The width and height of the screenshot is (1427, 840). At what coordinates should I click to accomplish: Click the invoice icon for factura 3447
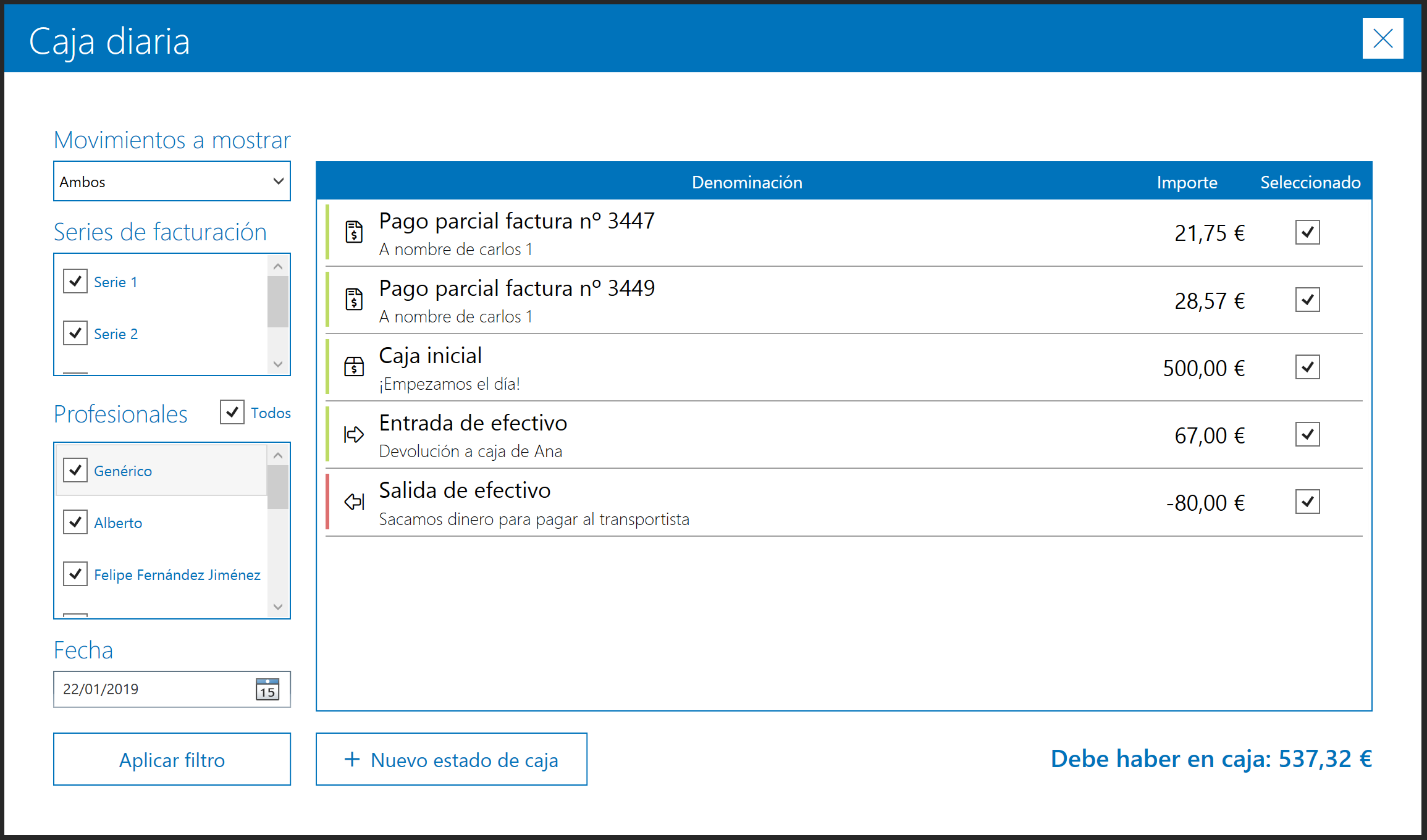click(x=354, y=232)
